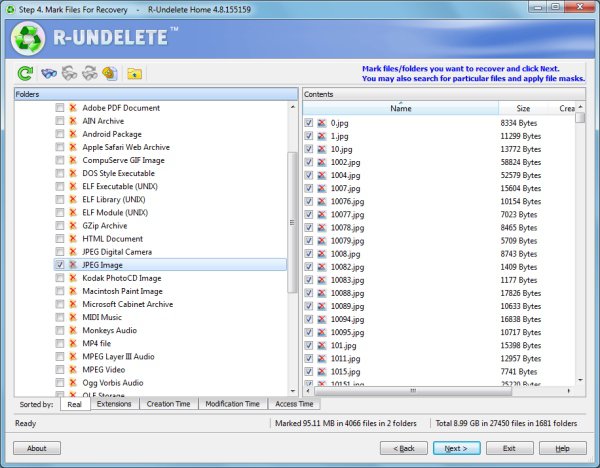Click the third glasses toolbar icon
Viewport: 600px width, 468px height.
tap(90, 73)
